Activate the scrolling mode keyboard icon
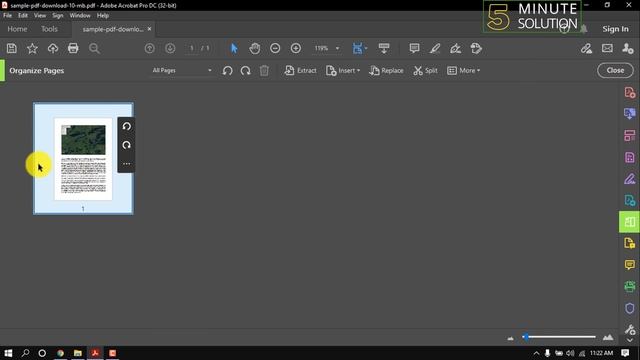This screenshot has width=640, height=360. click(x=384, y=49)
